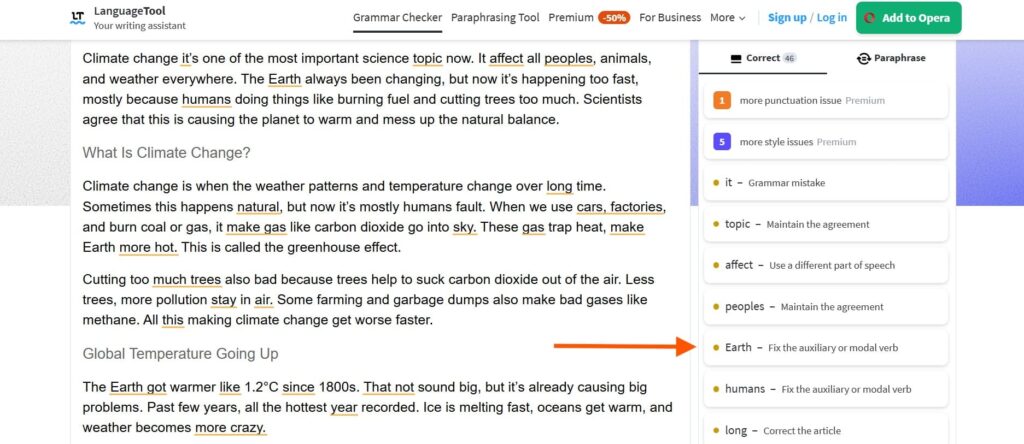
Task: Click the Paraphrase tab icon
Action: pos(863,58)
